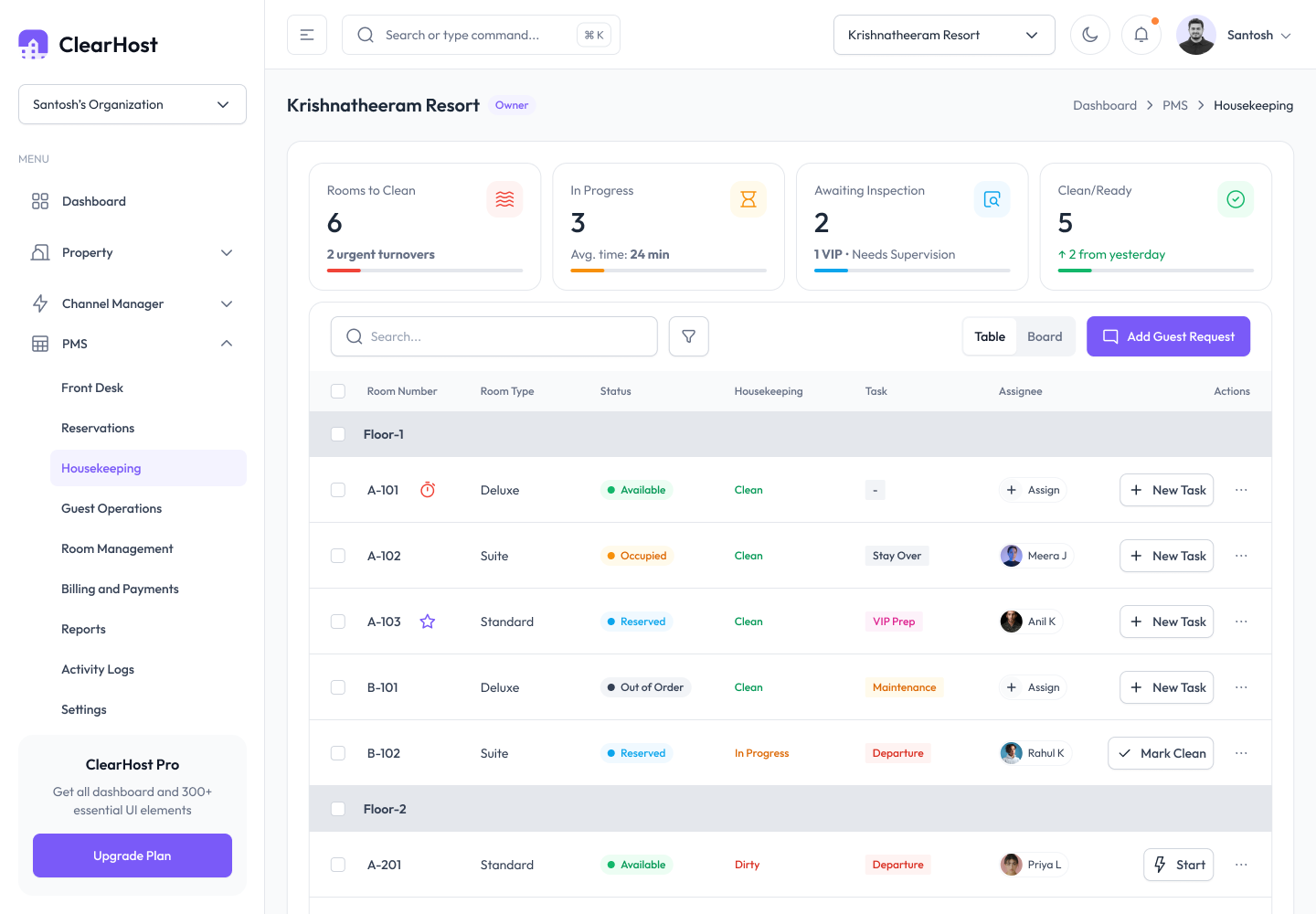The image size is (1316, 914).
Task: Click the star icon beside A-103
Action: pyautogui.click(x=427, y=622)
